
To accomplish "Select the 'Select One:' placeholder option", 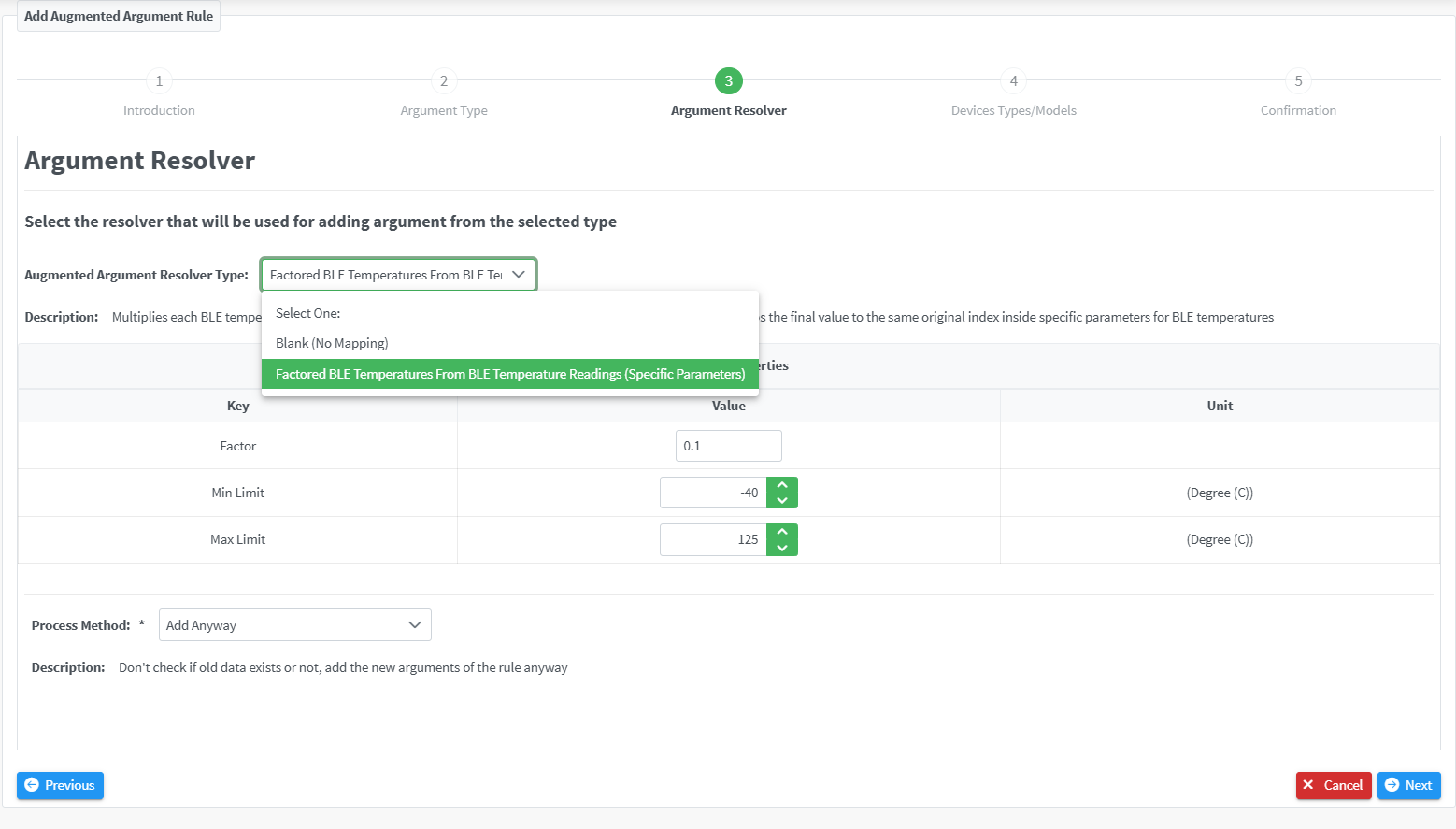I will click(x=308, y=313).
